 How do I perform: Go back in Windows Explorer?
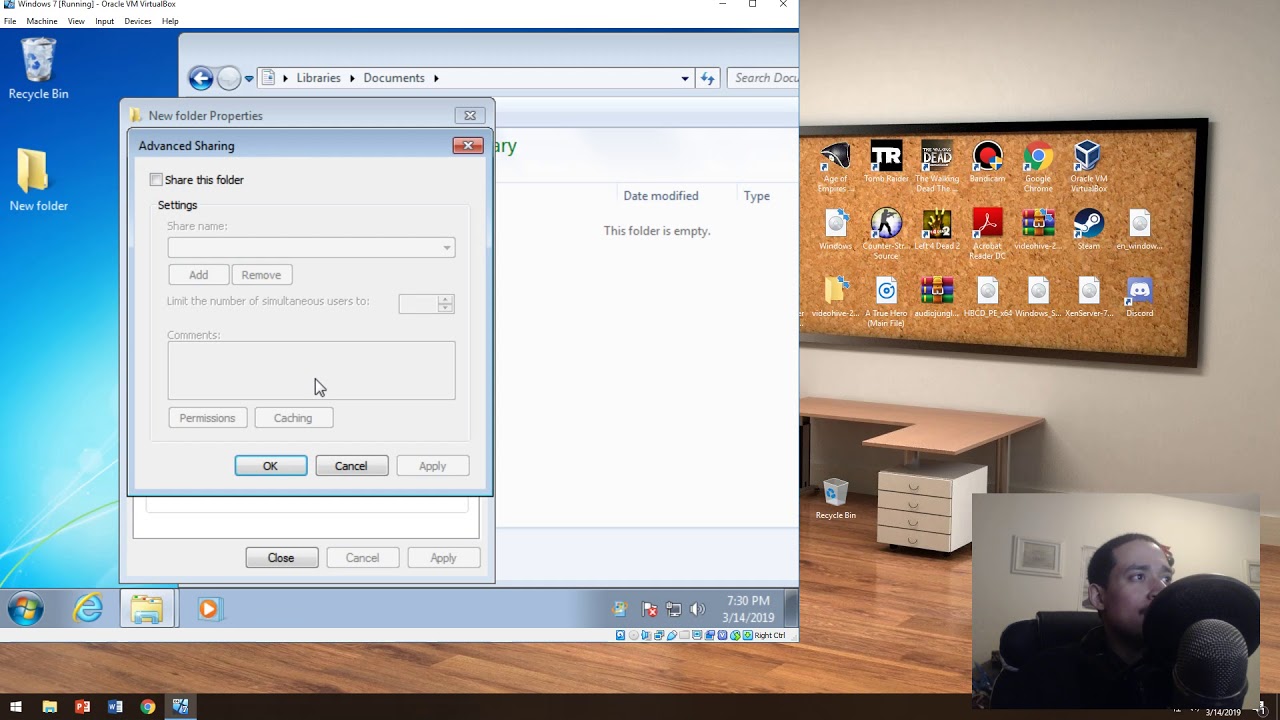[x=201, y=78]
